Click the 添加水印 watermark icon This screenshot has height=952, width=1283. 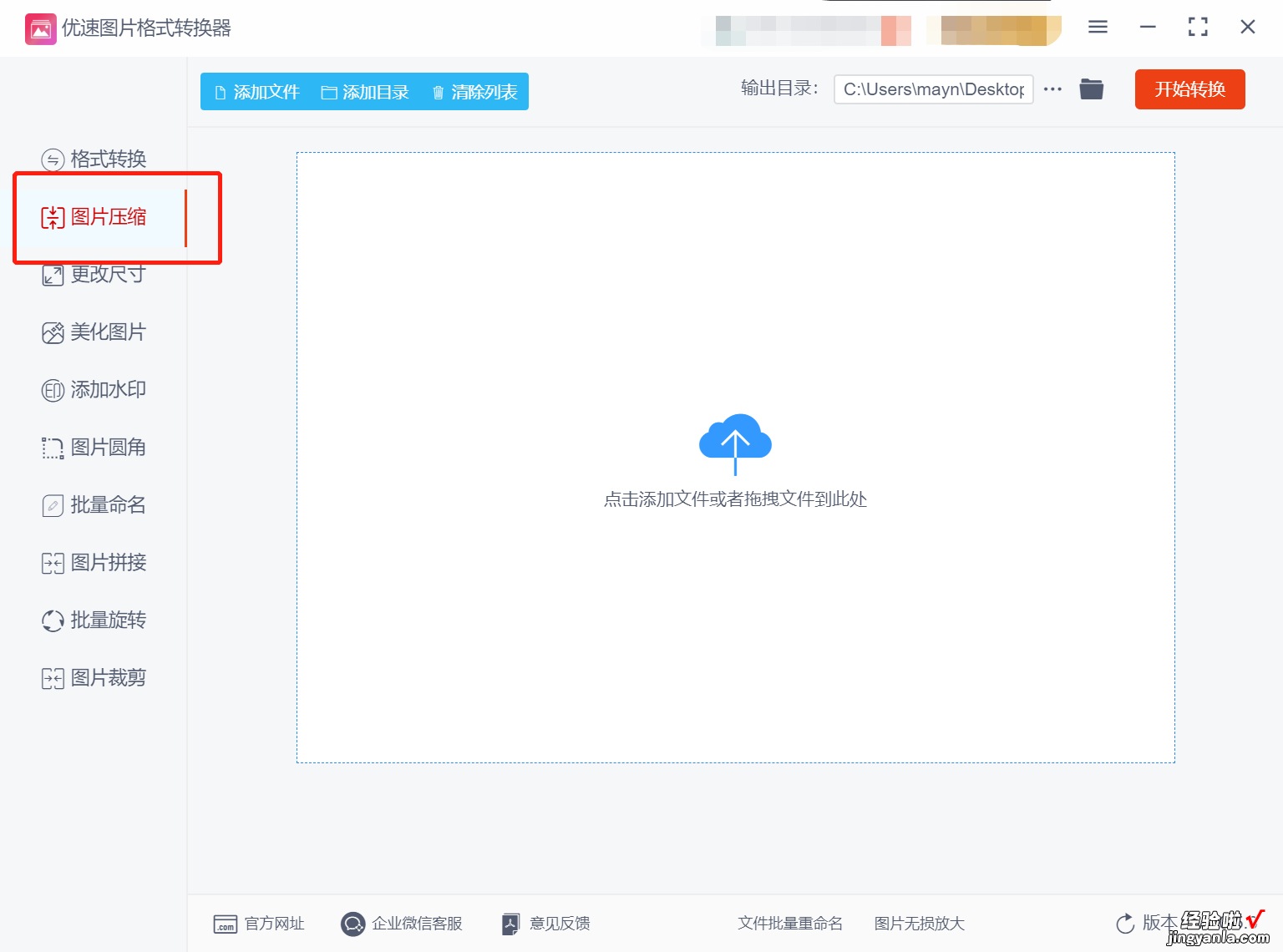point(53,390)
